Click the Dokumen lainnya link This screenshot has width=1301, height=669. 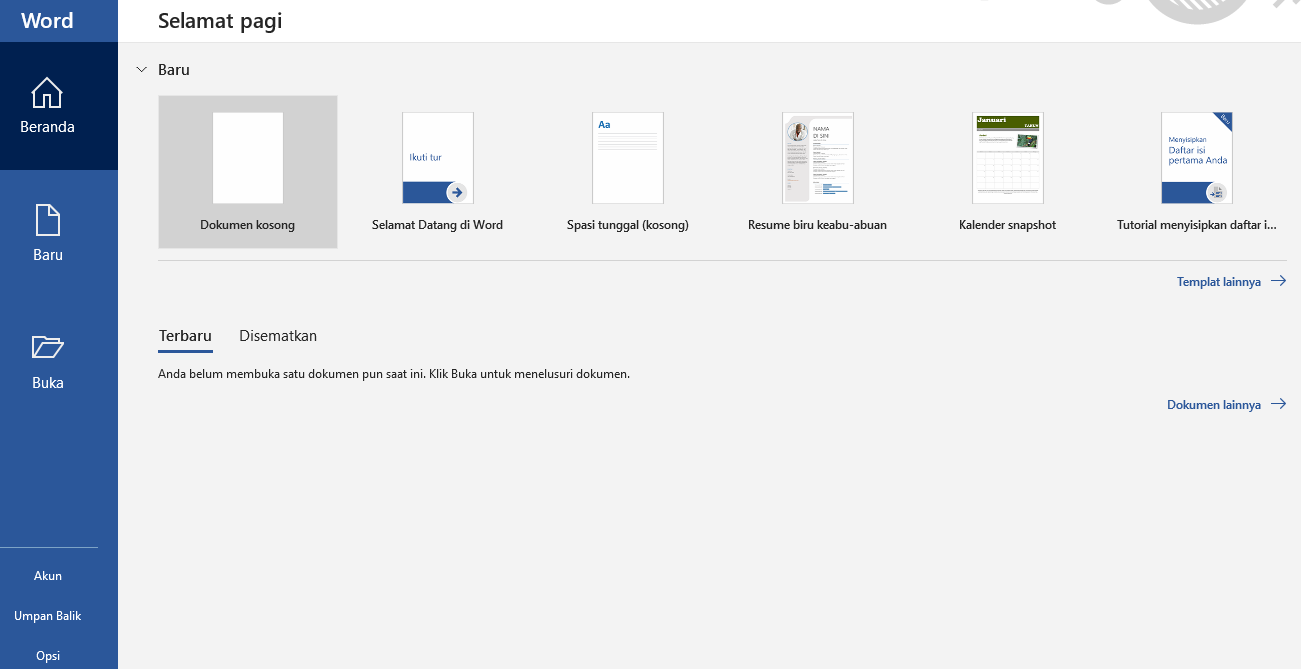1226,405
